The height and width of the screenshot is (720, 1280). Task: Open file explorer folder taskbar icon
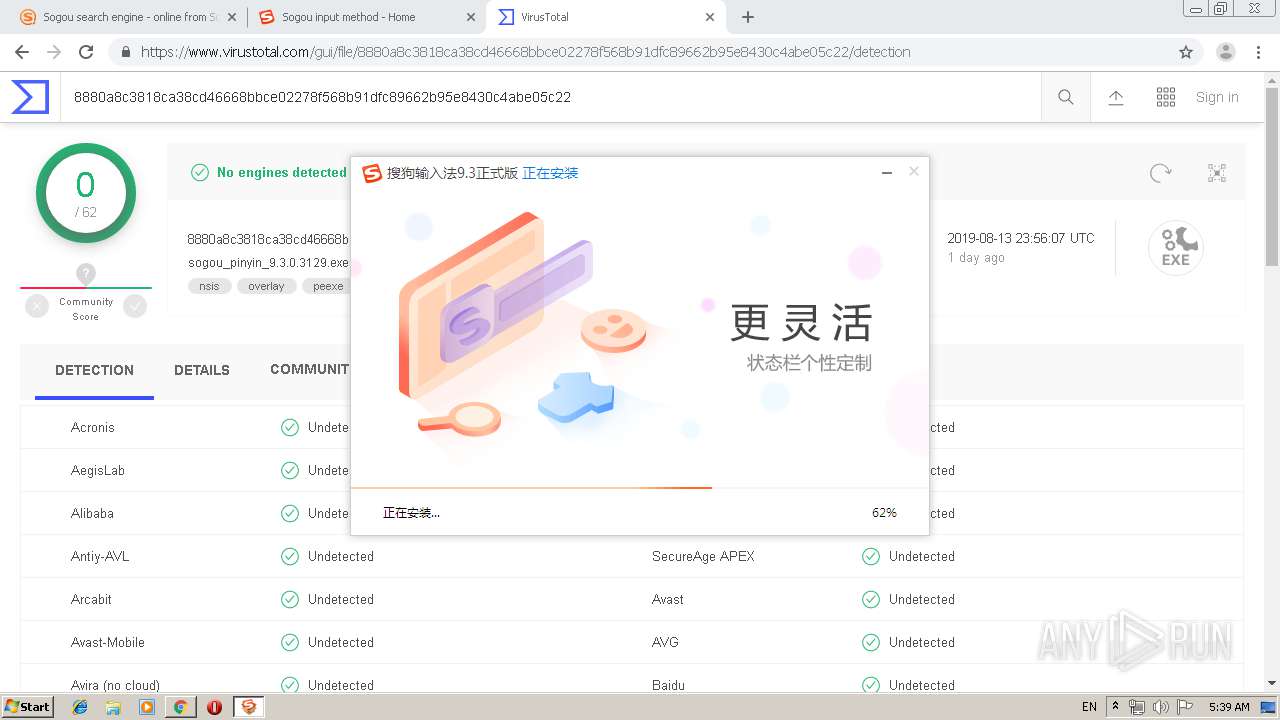tap(113, 706)
